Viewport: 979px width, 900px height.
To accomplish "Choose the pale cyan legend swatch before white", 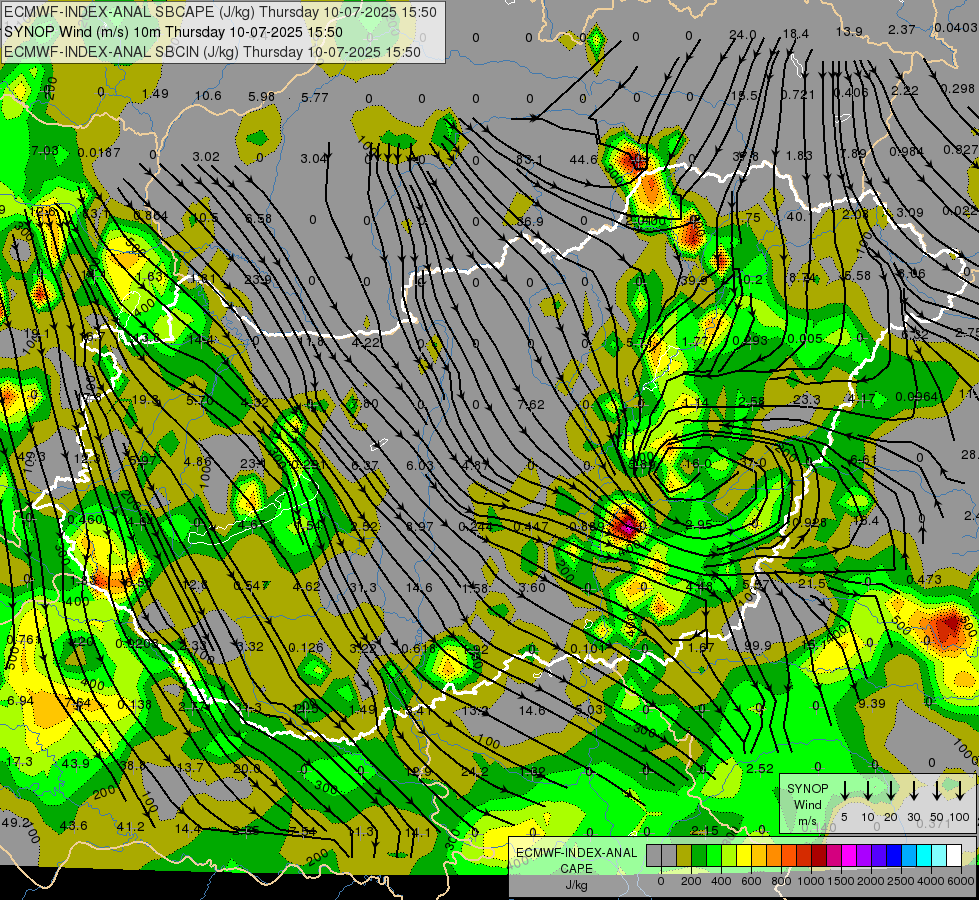I will pyautogui.click(x=938, y=855).
